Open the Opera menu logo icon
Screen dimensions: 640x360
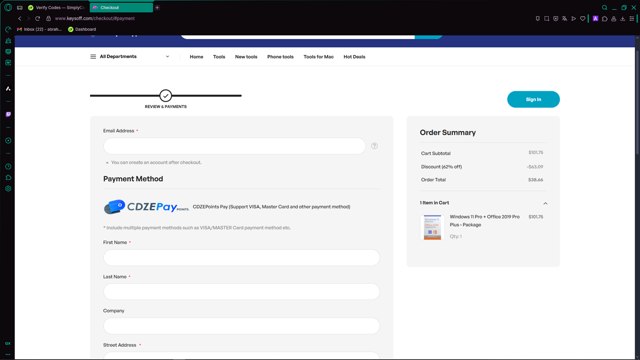point(8,7)
